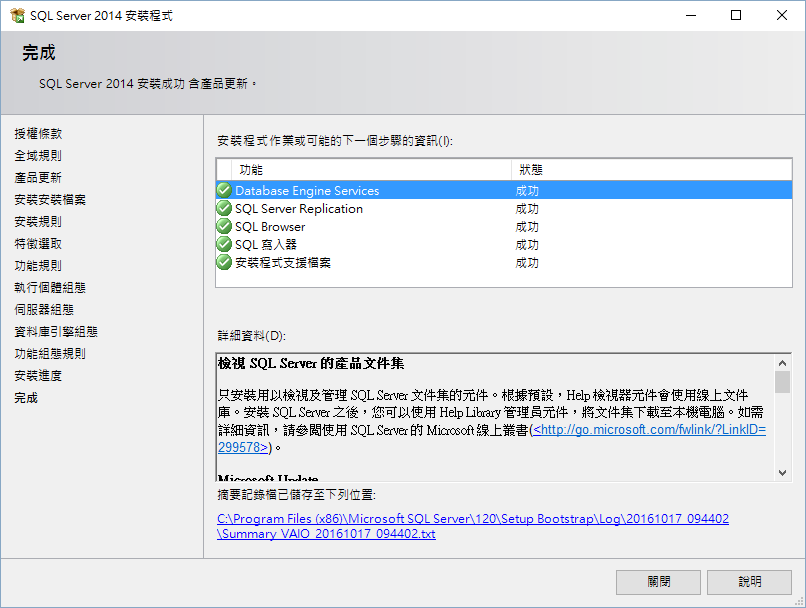The image size is (806, 608).
Task: Click the 關閉 button
Action: point(658,582)
